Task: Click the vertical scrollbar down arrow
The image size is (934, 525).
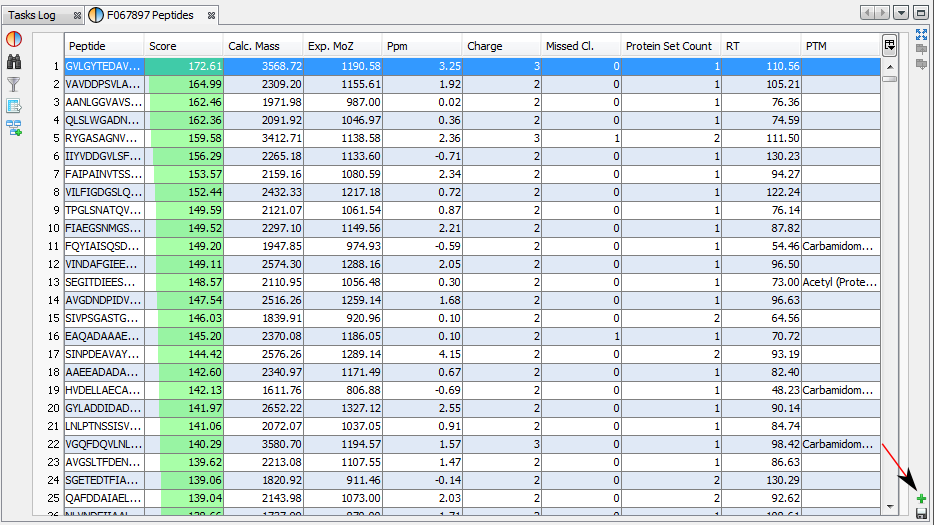Action: click(x=889, y=507)
